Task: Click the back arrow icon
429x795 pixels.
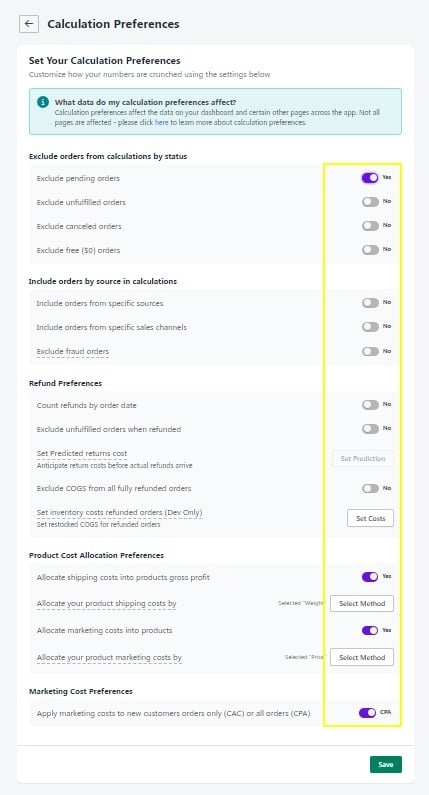Action: point(29,24)
